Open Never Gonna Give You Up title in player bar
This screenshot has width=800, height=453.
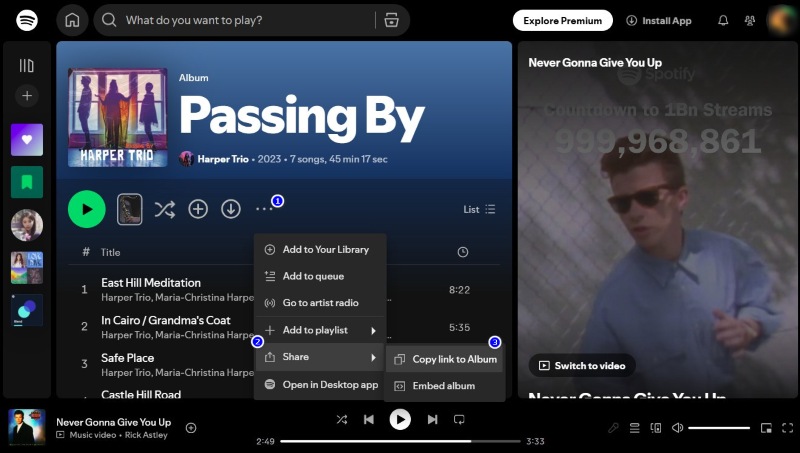click(113, 422)
